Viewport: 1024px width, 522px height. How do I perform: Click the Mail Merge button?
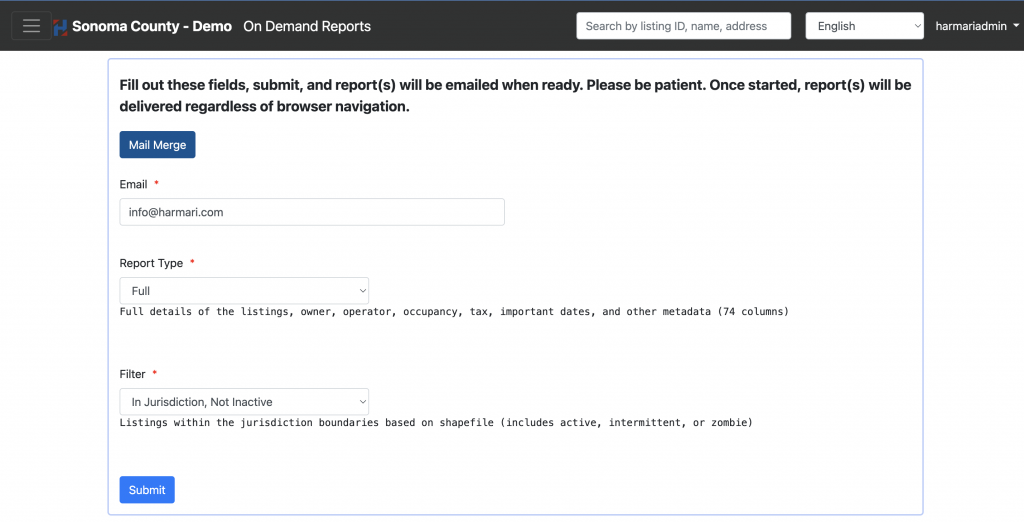pyautogui.click(x=157, y=145)
